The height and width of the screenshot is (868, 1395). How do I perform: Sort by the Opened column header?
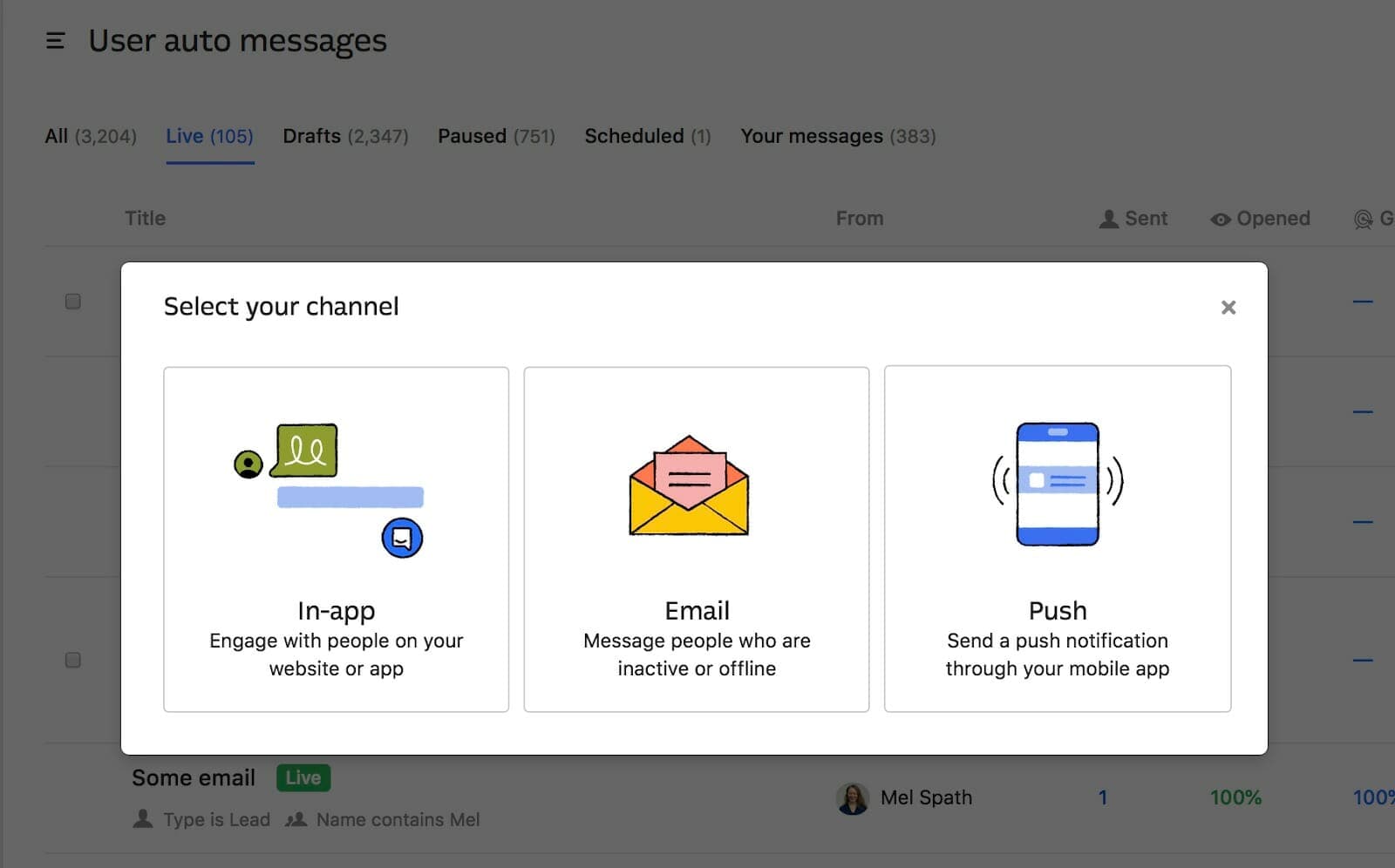tap(1260, 219)
